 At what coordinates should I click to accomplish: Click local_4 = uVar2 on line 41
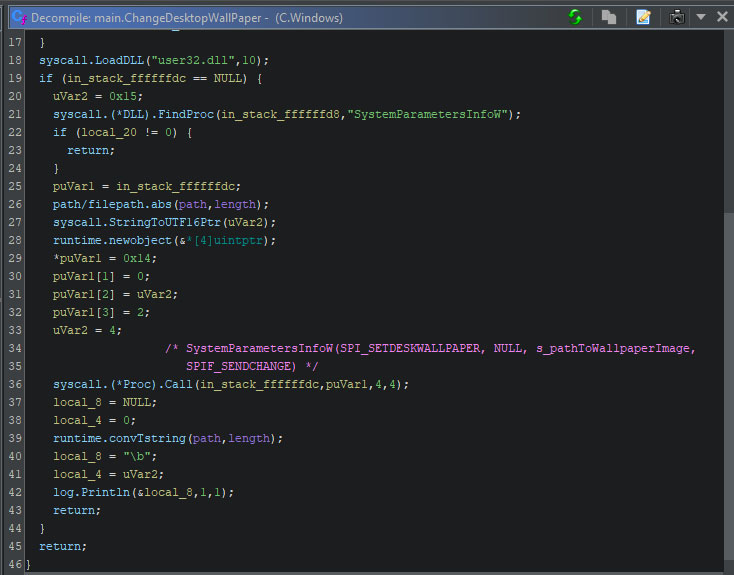[109, 474]
